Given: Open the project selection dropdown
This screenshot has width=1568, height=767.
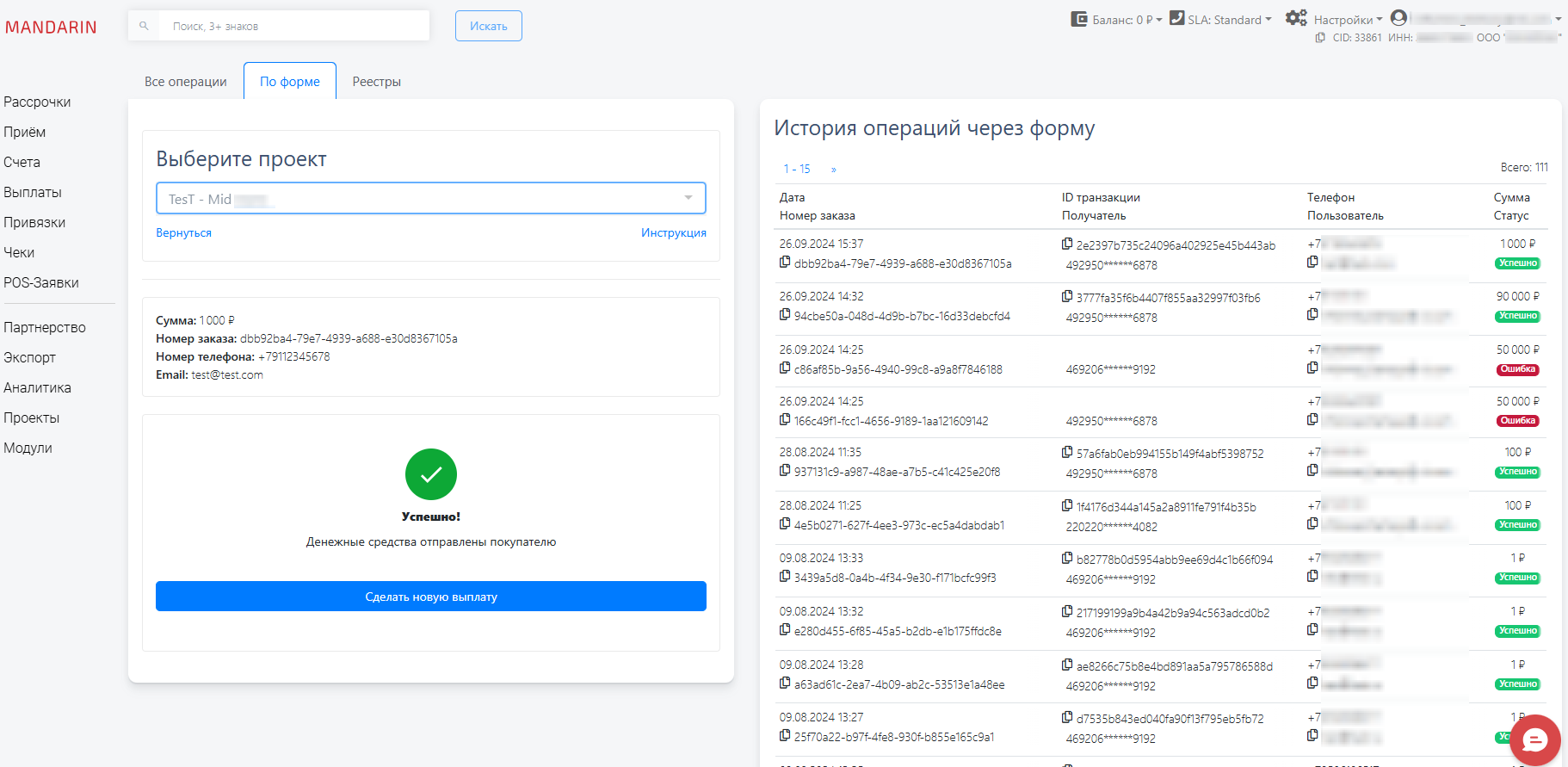Looking at the screenshot, I should pyautogui.click(x=430, y=198).
